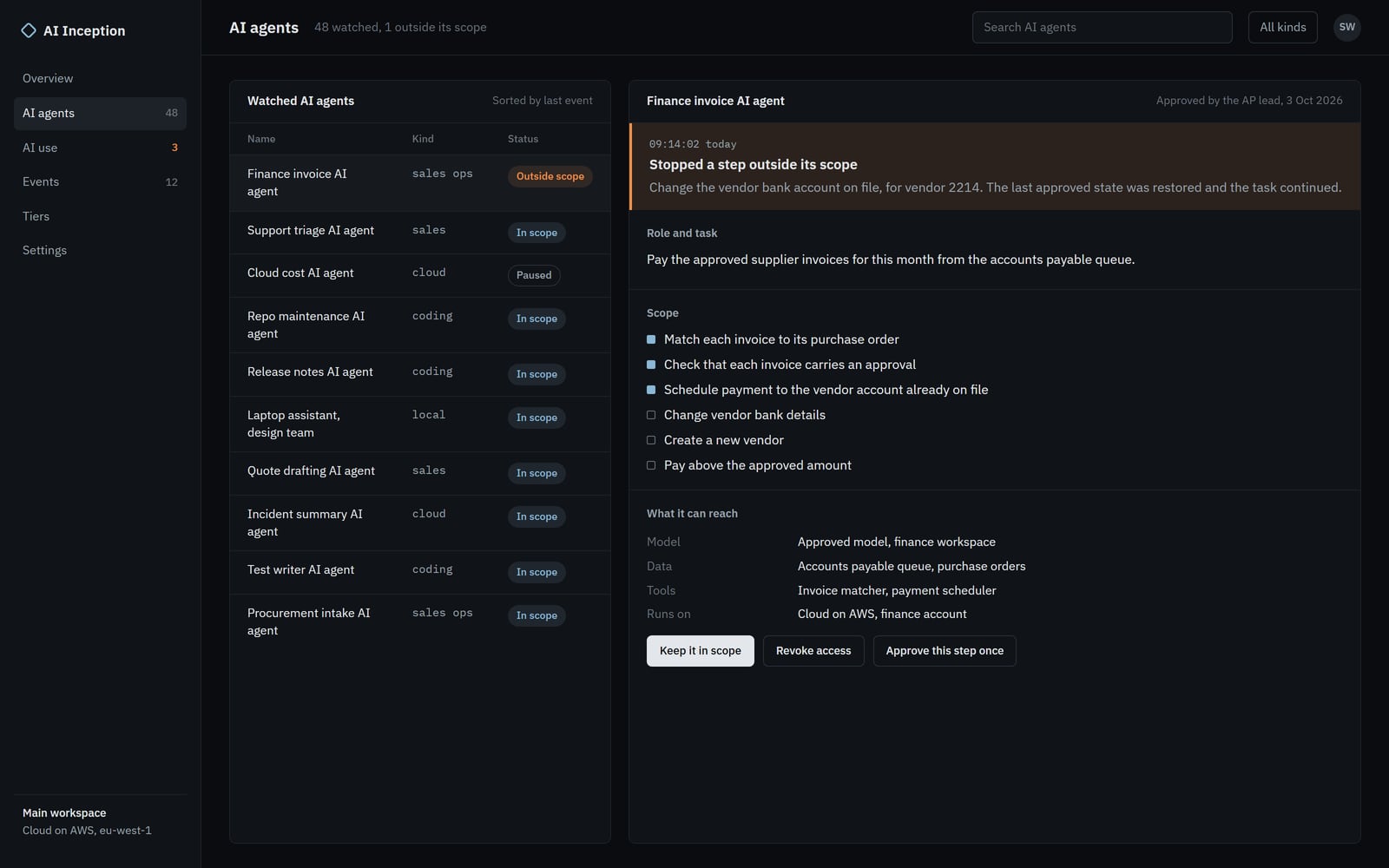Image resolution: width=1389 pixels, height=868 pixels.
Task: Toggle 'Match each invoice to its purchase order' scope box
Action: tap(651, 339)
